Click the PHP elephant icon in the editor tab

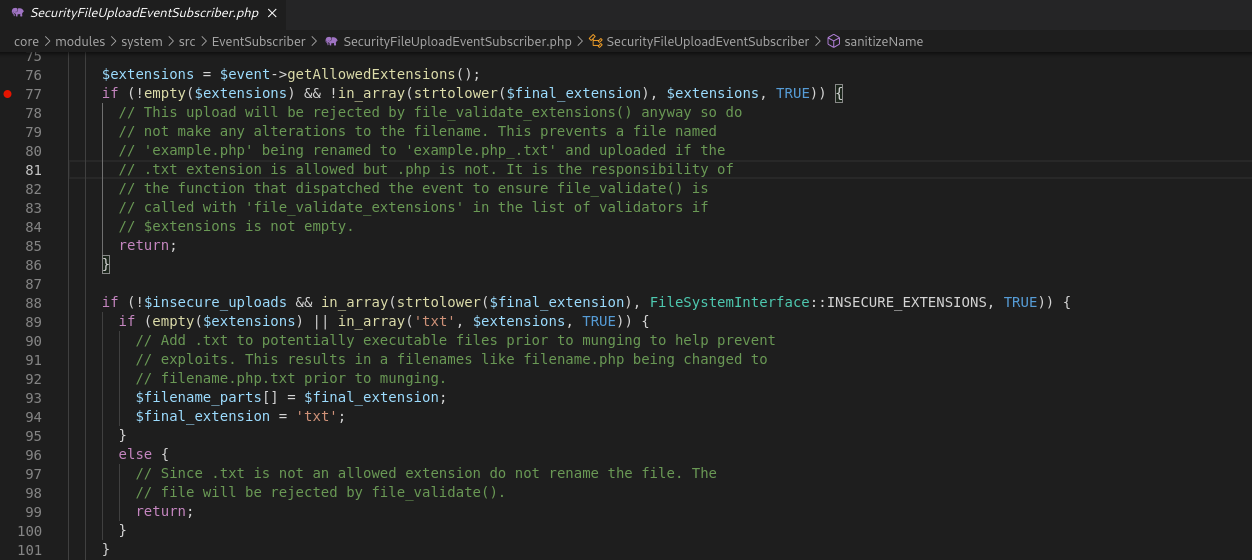click(17, 13)
